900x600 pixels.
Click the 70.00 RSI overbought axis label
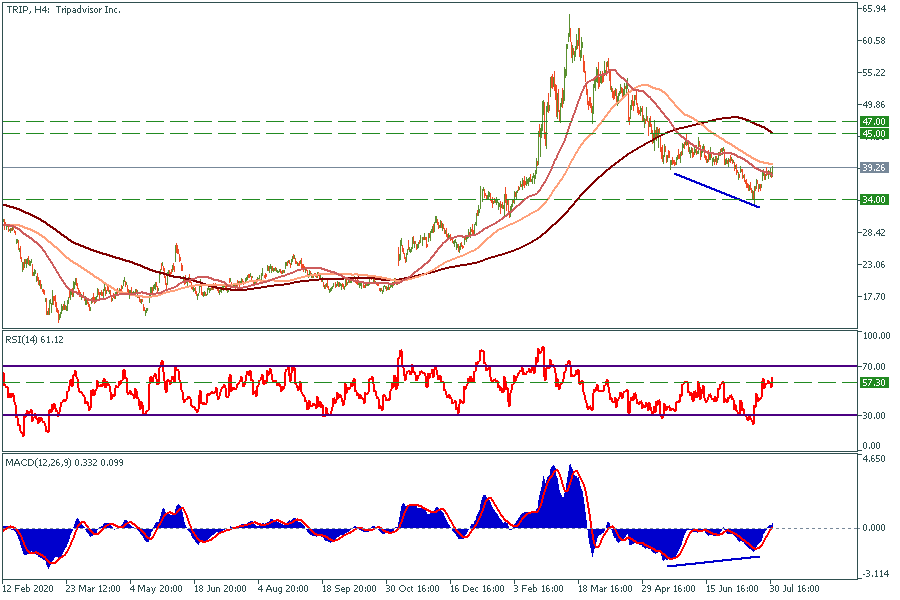click(x=874, y=367)
